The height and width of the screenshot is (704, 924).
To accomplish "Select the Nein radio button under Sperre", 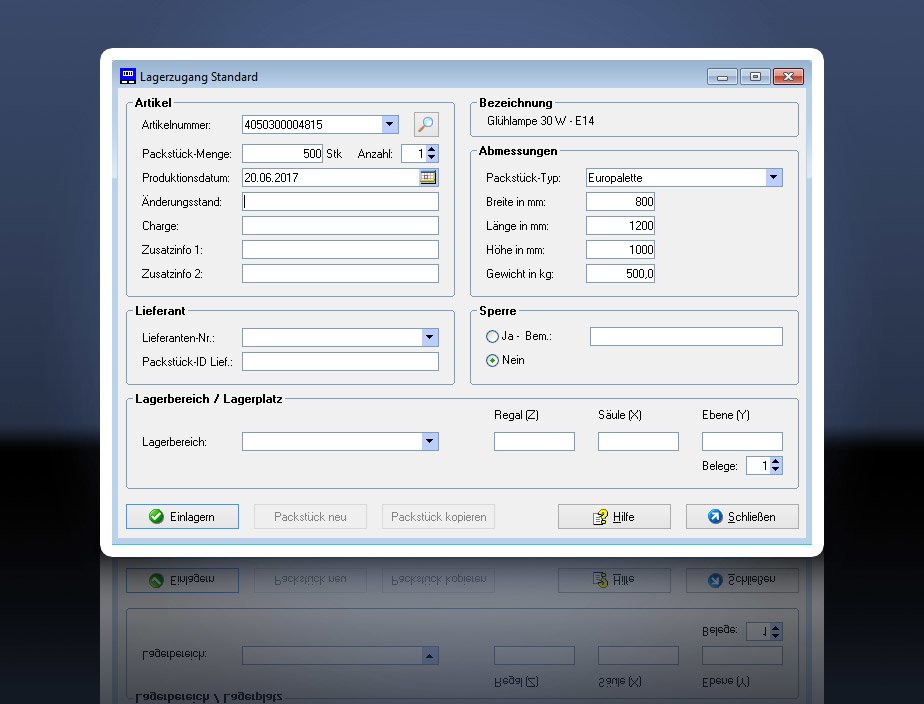I will (x=492, y=360).
